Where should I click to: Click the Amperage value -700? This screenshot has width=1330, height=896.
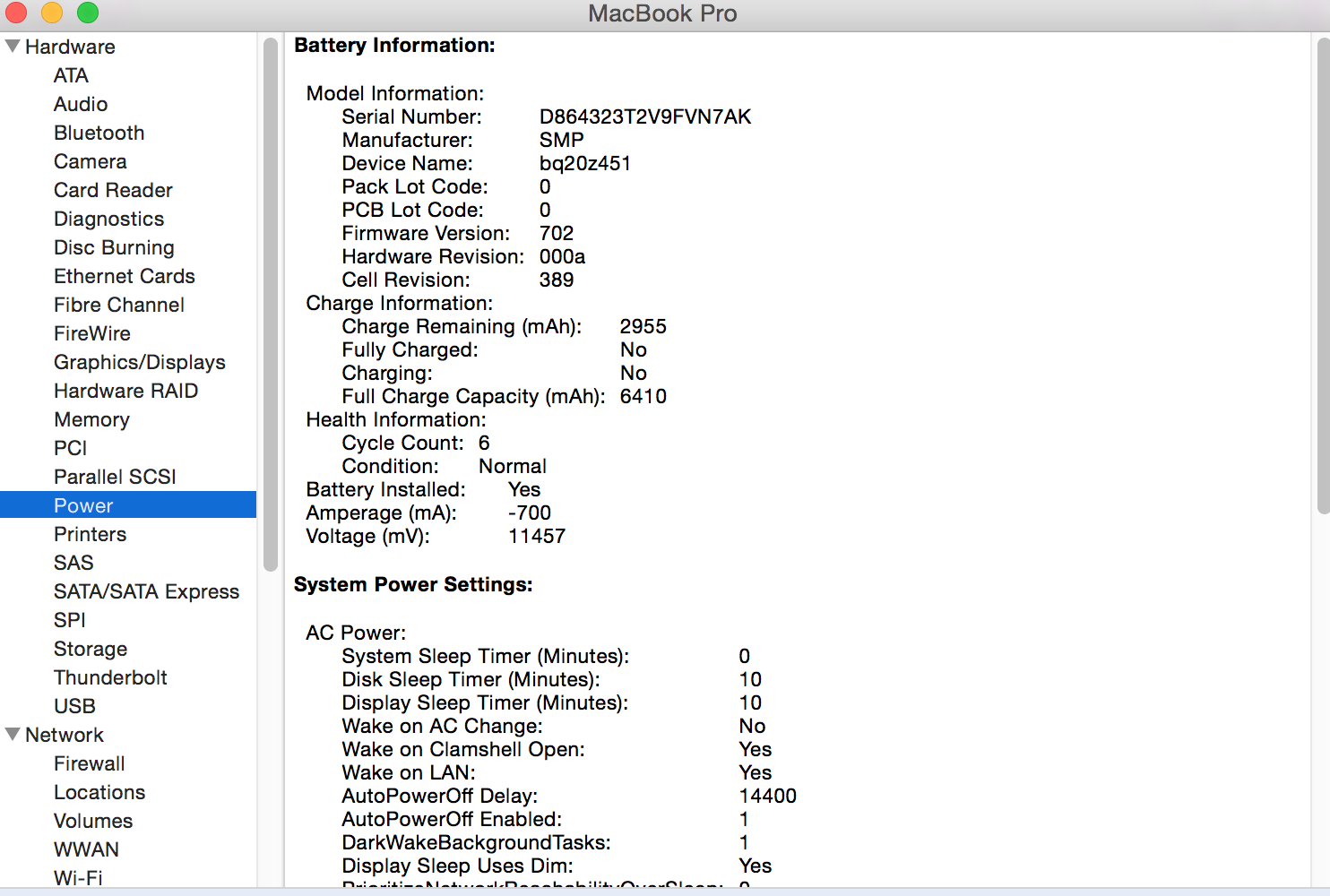530,513
